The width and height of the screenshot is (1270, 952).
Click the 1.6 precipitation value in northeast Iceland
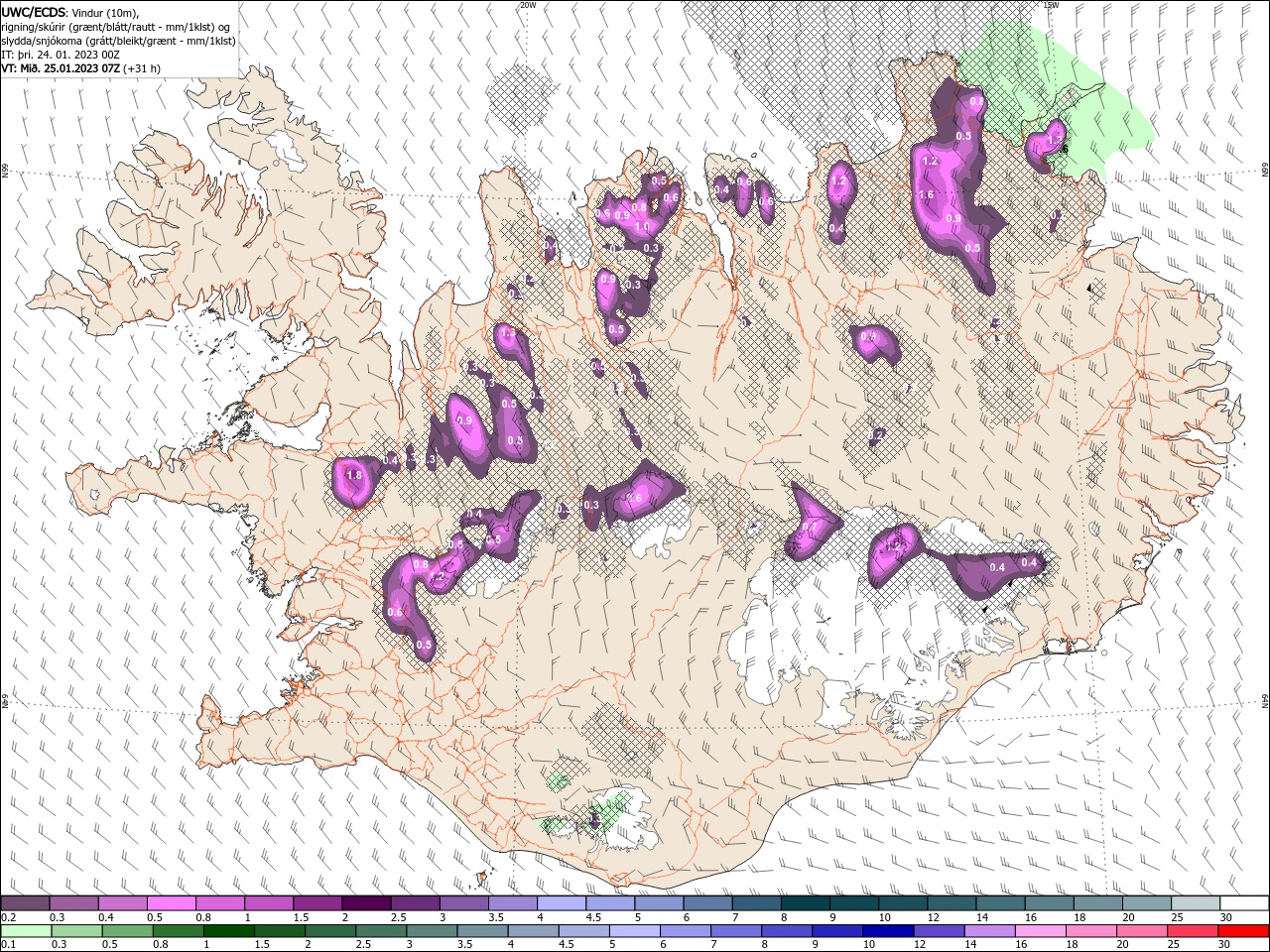point(926,195)
